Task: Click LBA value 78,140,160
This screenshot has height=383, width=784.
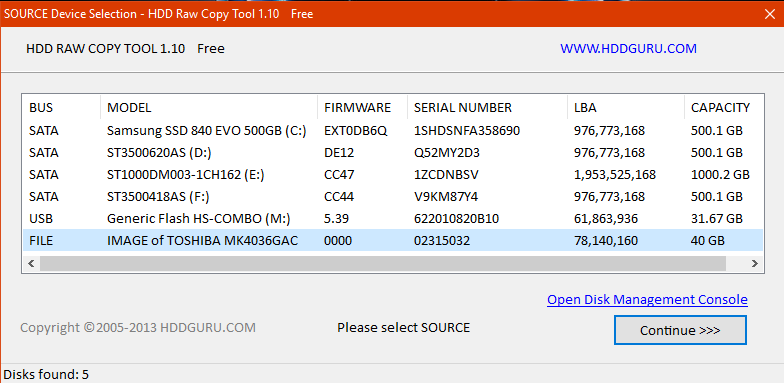Action: [x=606, y=240]
